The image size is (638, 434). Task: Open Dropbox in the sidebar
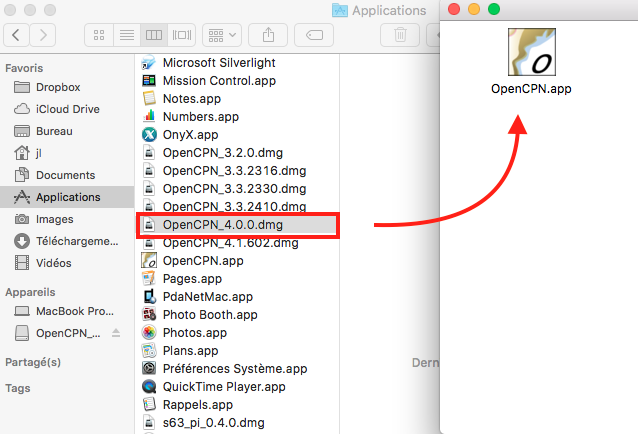pos(67,87)
